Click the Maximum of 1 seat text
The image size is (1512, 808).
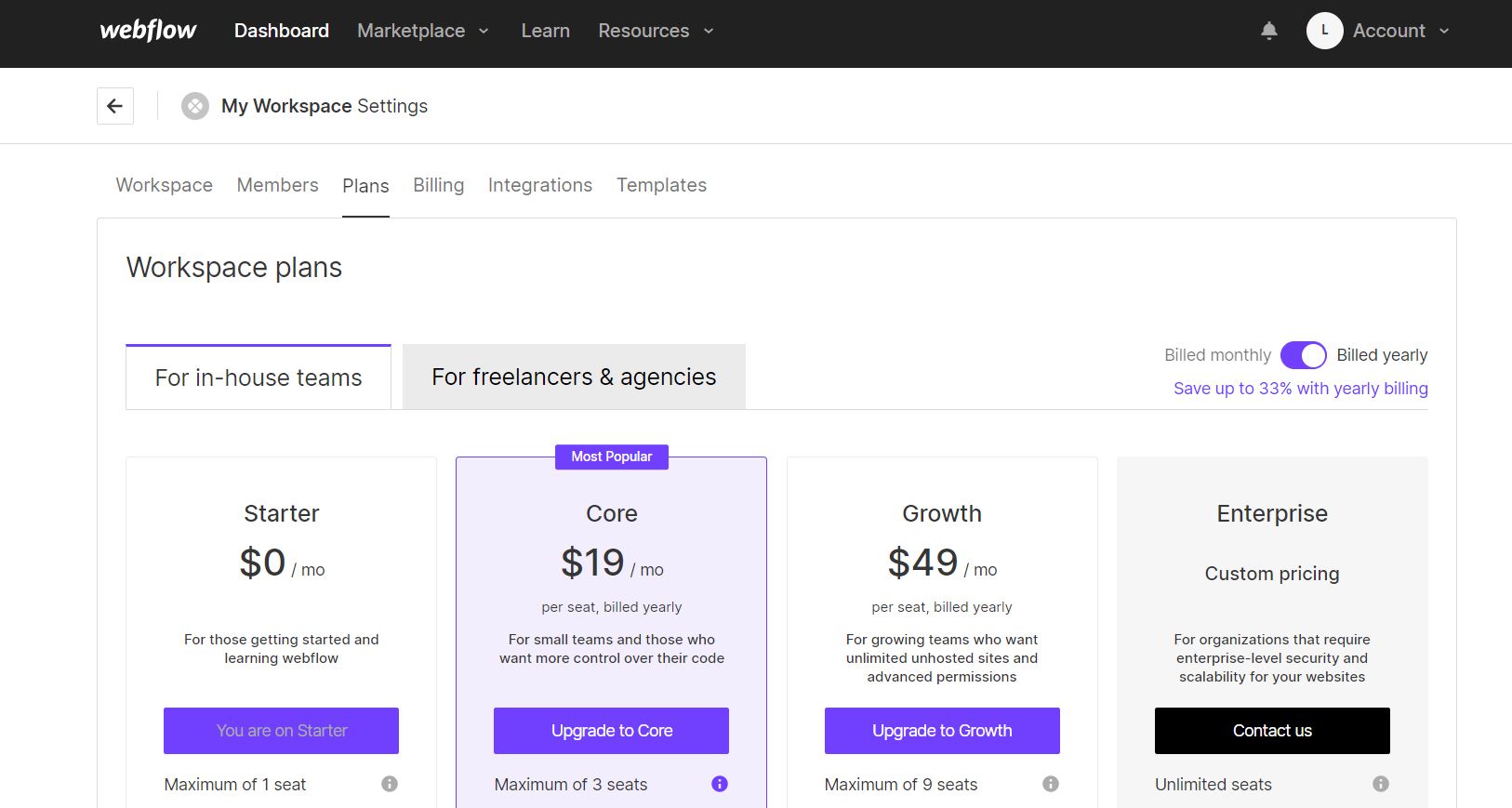click(235, 785)
